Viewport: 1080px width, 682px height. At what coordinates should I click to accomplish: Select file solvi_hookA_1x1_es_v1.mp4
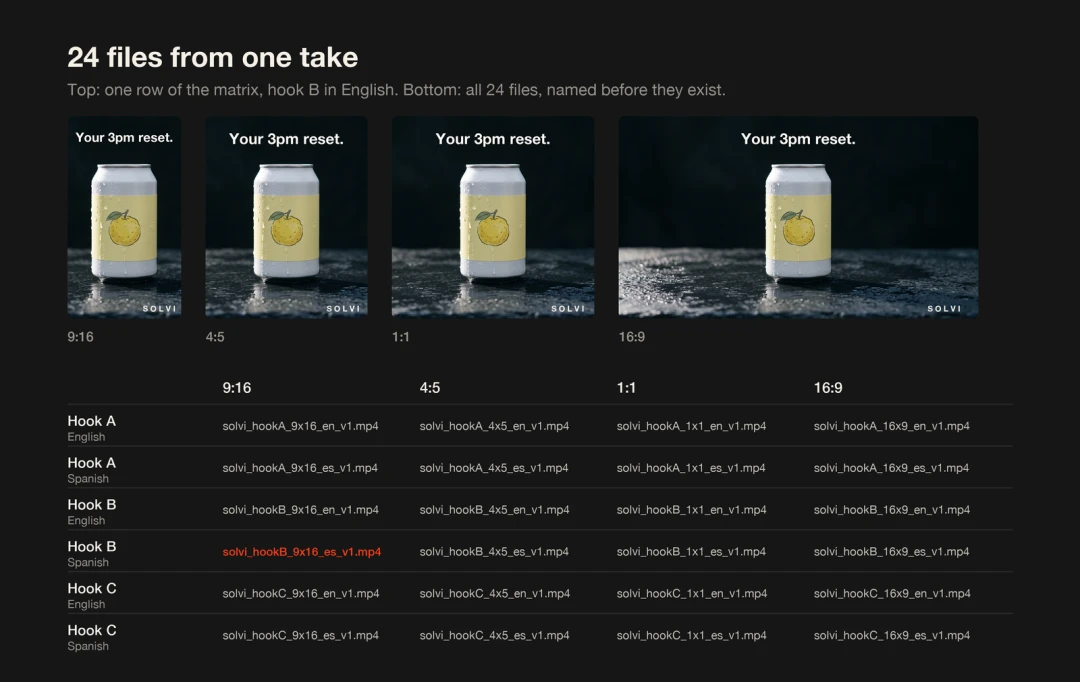(x=691, y=468)
